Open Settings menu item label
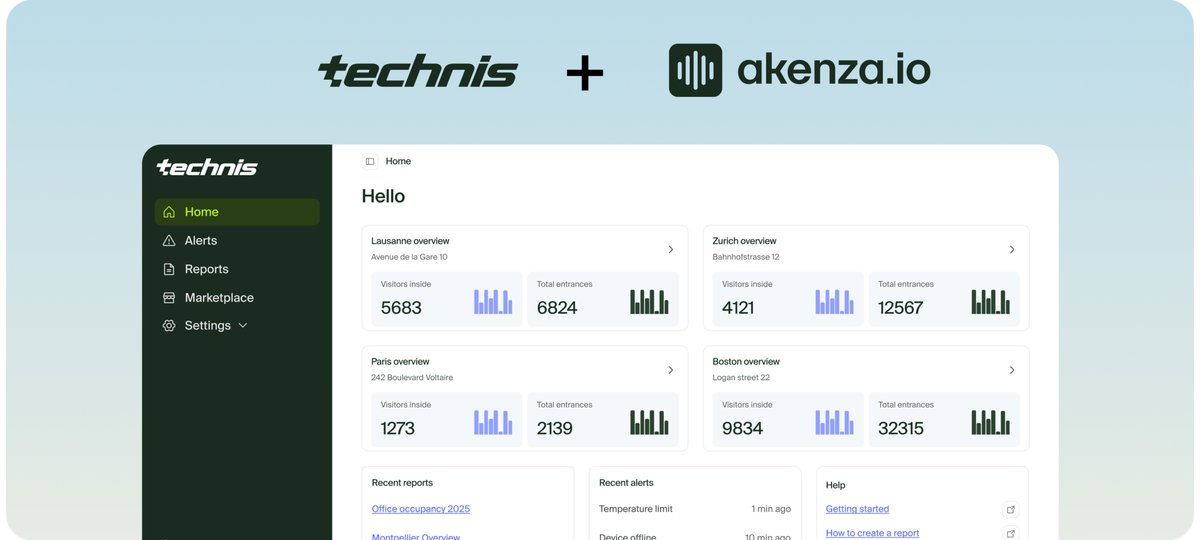Viewport: 1200px width, 540px height. [208, 326]
